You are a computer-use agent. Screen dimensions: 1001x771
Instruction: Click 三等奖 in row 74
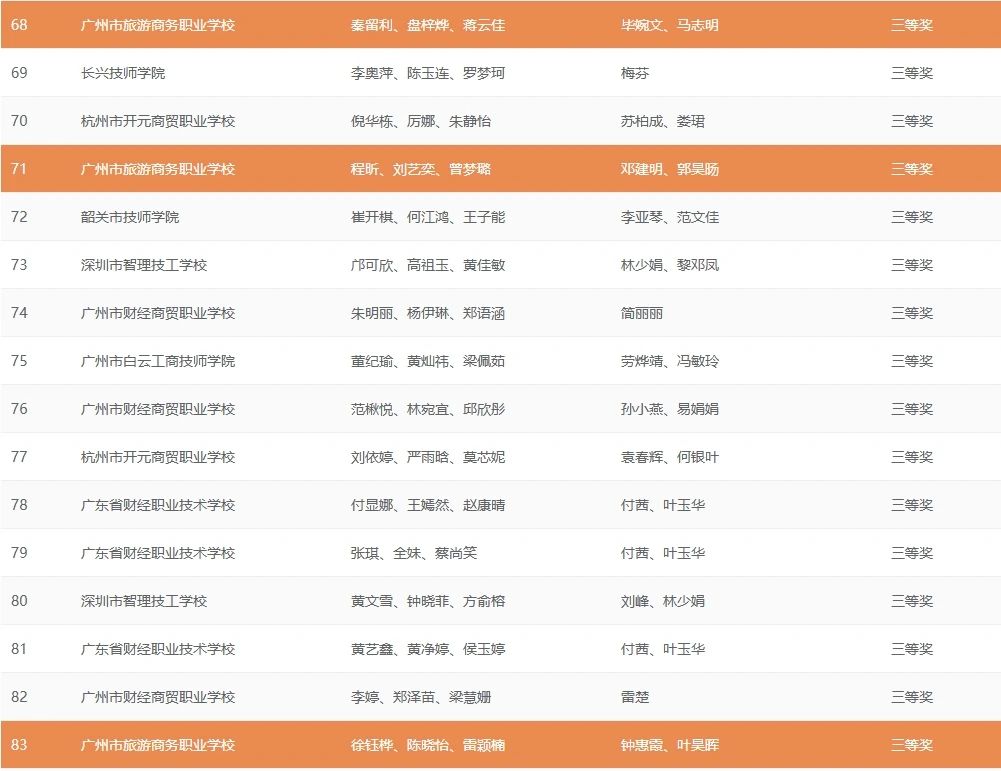pyautogui.click(x=912, y=313)
